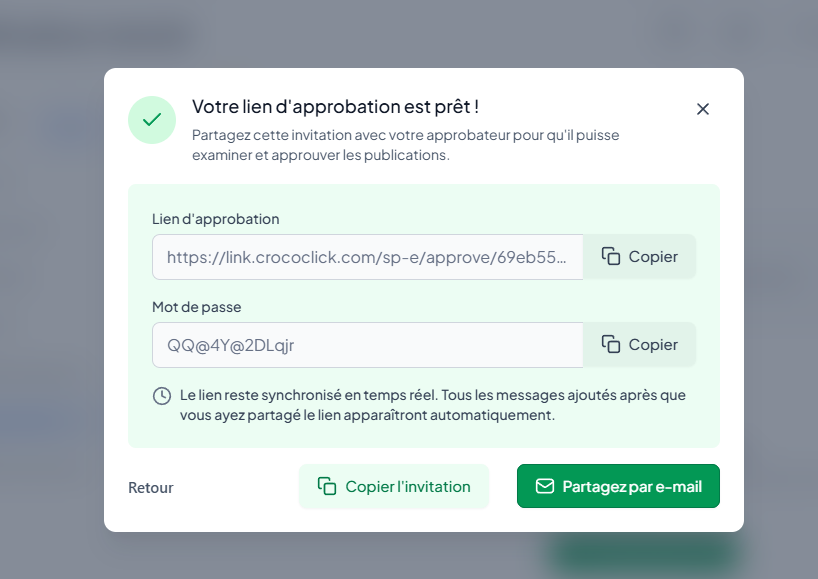
Task: Click the envelope icon in the e-mail button
Action: point(545,486)
